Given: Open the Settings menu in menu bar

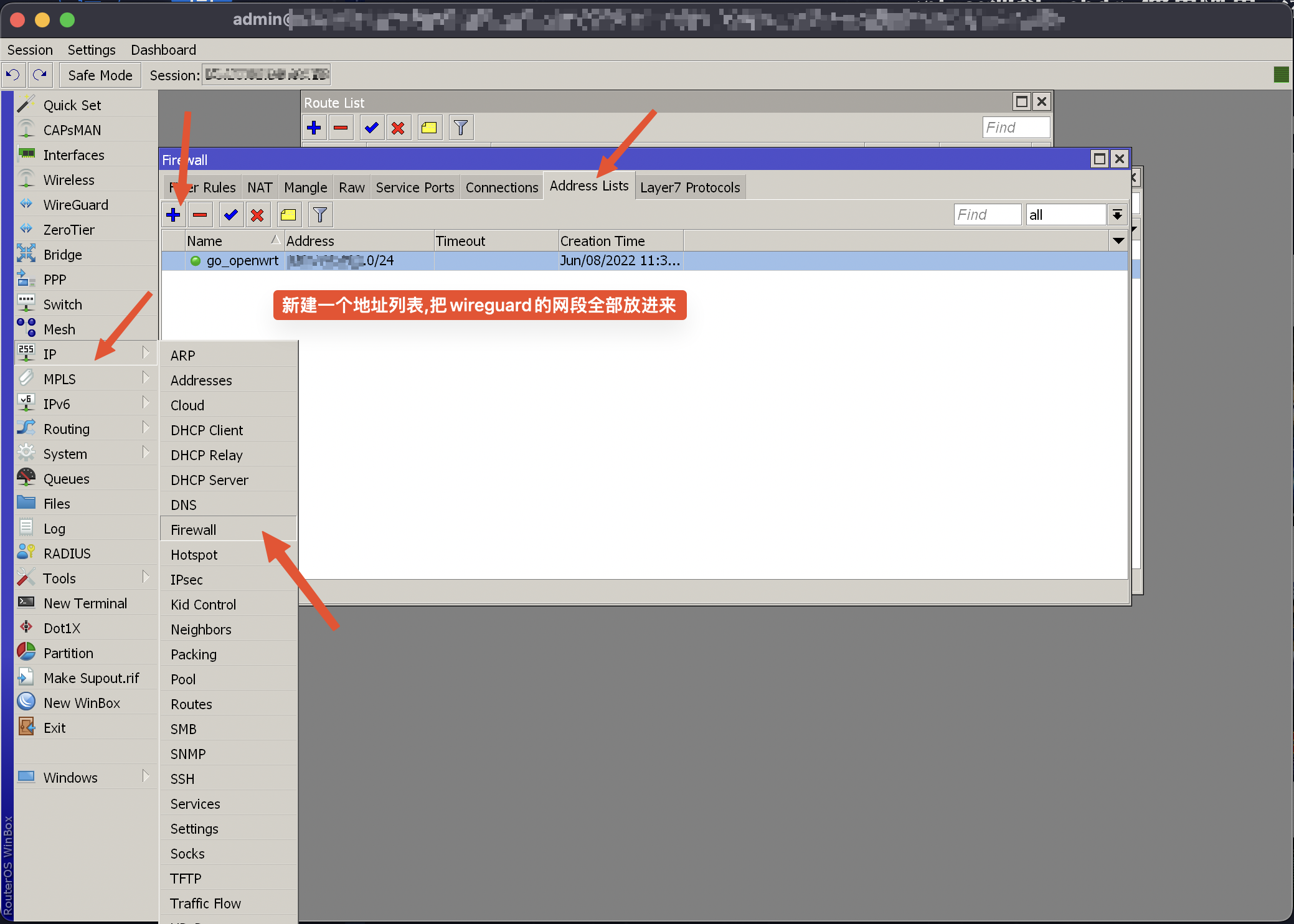Looking at the screenshot, I should tap(92, 50).
